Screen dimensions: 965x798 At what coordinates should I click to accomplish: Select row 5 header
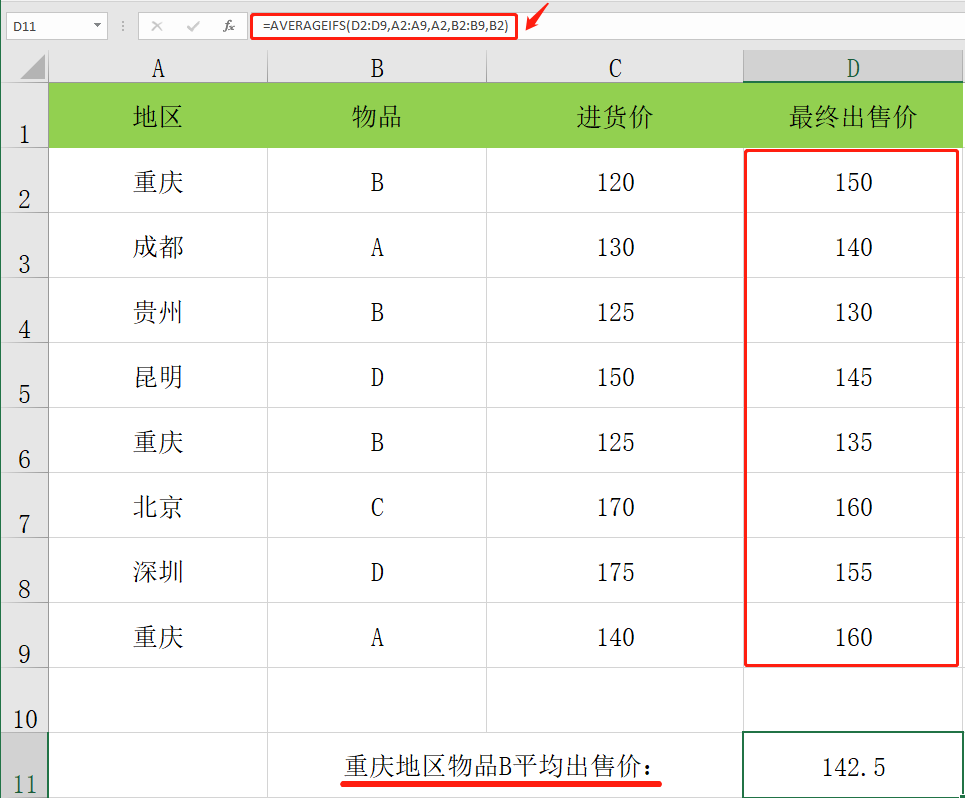pyautogui.click(x=24, y=375)
